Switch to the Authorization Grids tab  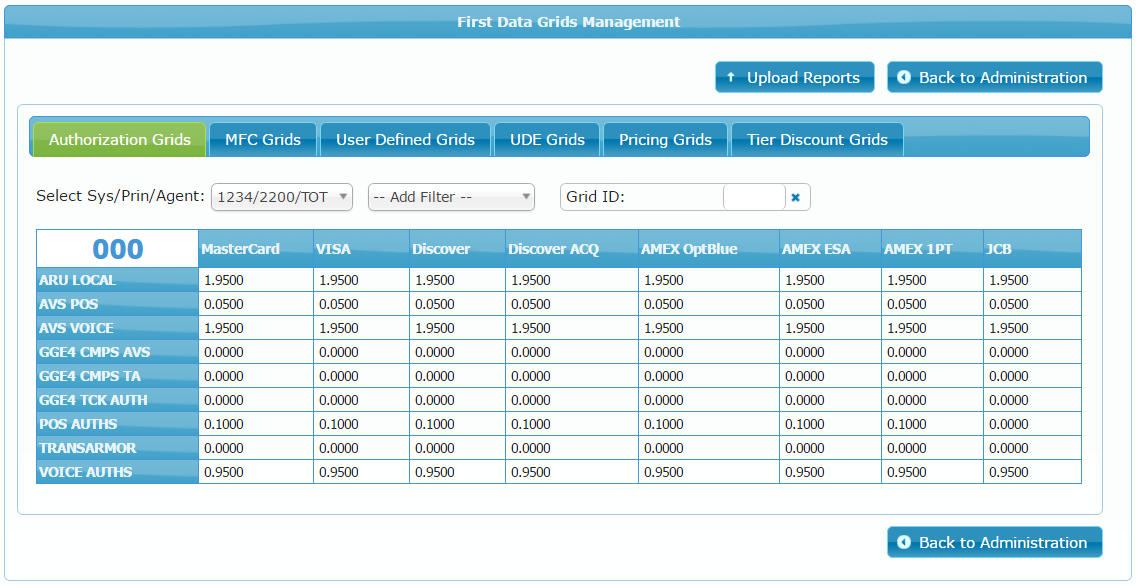click(x=120, y=139)
